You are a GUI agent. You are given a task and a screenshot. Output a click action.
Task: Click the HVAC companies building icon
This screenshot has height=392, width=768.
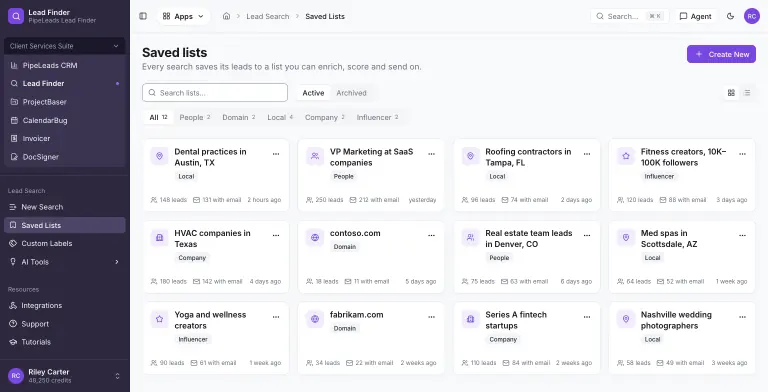coord(159,238)
